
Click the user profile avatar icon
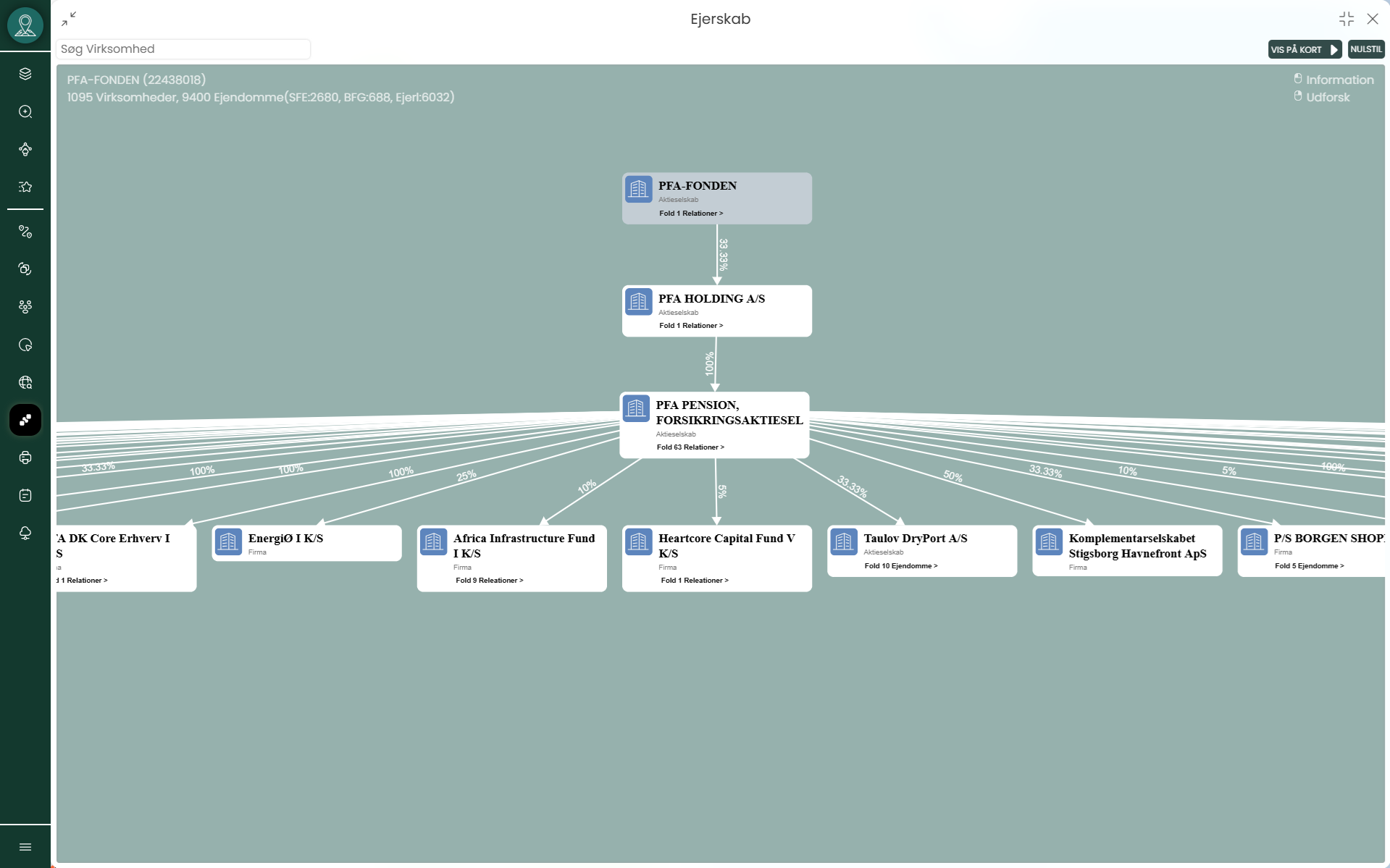pyautogui.click(x=25, y=25)
